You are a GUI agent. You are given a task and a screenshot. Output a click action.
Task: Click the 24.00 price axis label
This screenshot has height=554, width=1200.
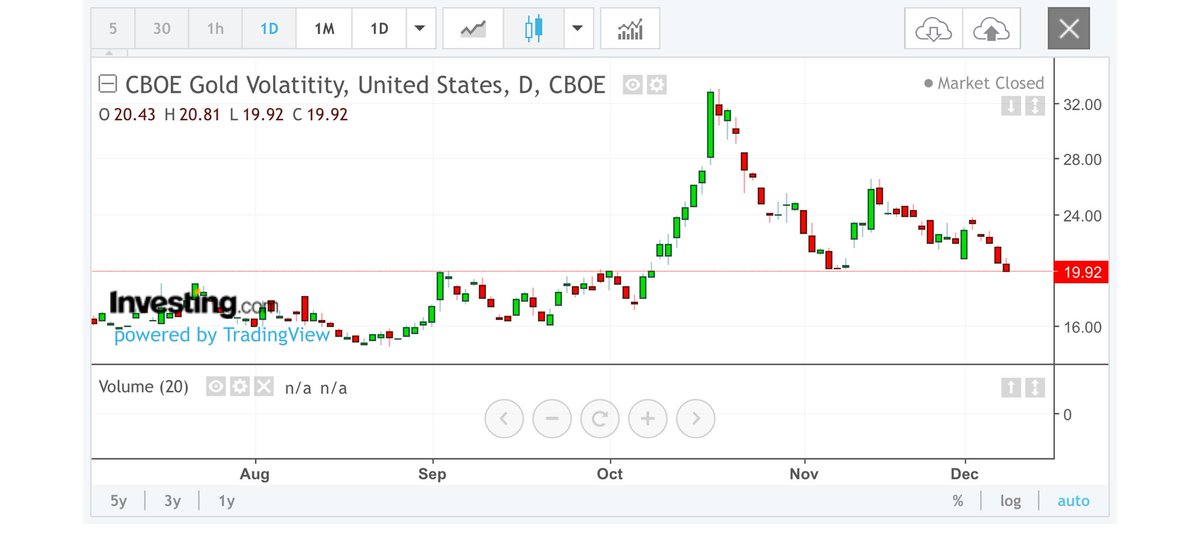click(x=1080, y=216)
